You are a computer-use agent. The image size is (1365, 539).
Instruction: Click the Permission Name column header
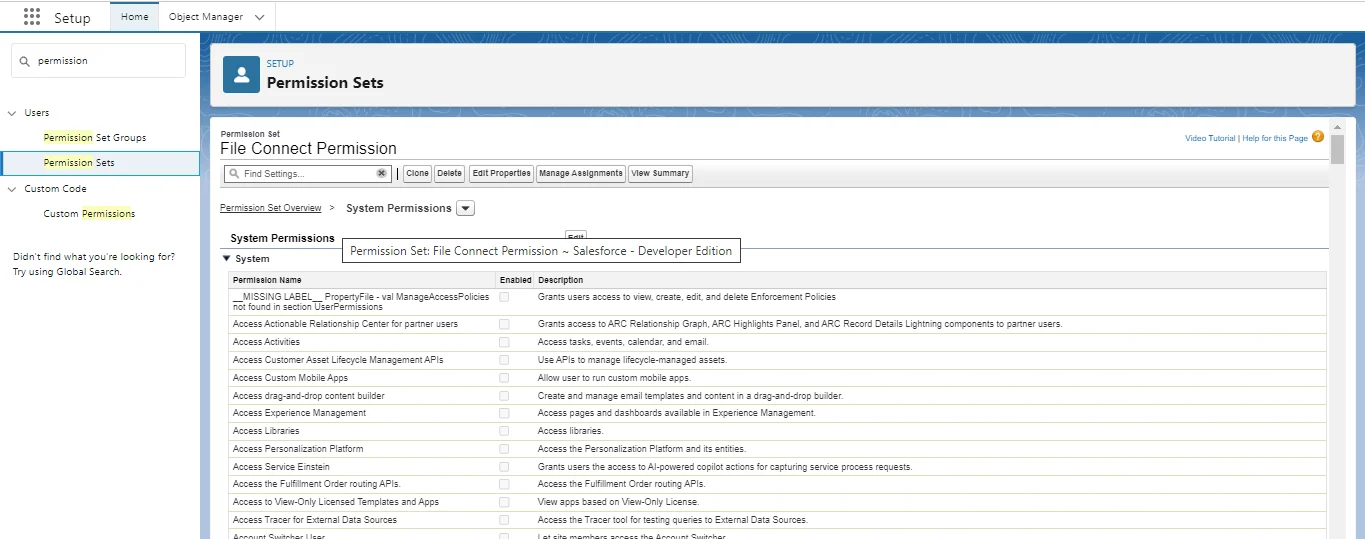coord(267,280)
